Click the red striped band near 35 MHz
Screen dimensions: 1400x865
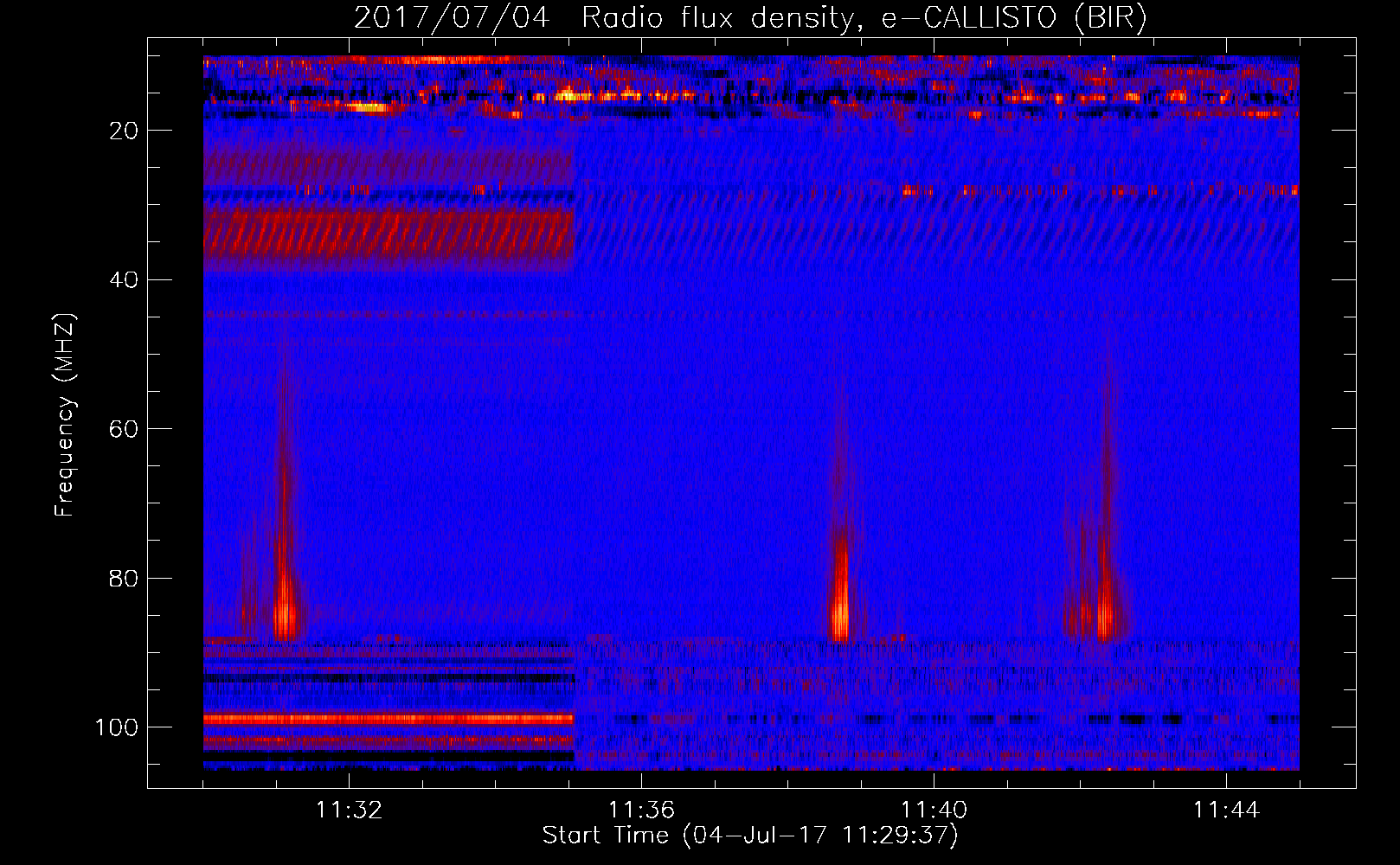[389, 234]
